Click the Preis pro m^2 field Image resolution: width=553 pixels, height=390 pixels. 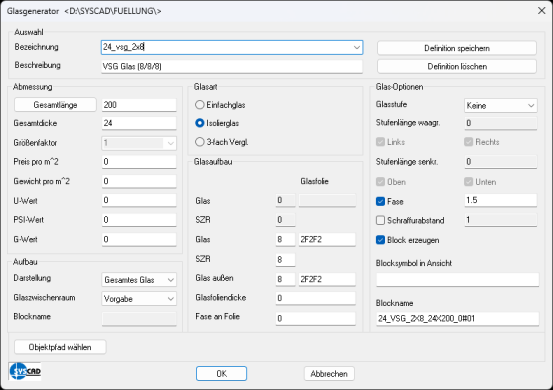(139, 162)
